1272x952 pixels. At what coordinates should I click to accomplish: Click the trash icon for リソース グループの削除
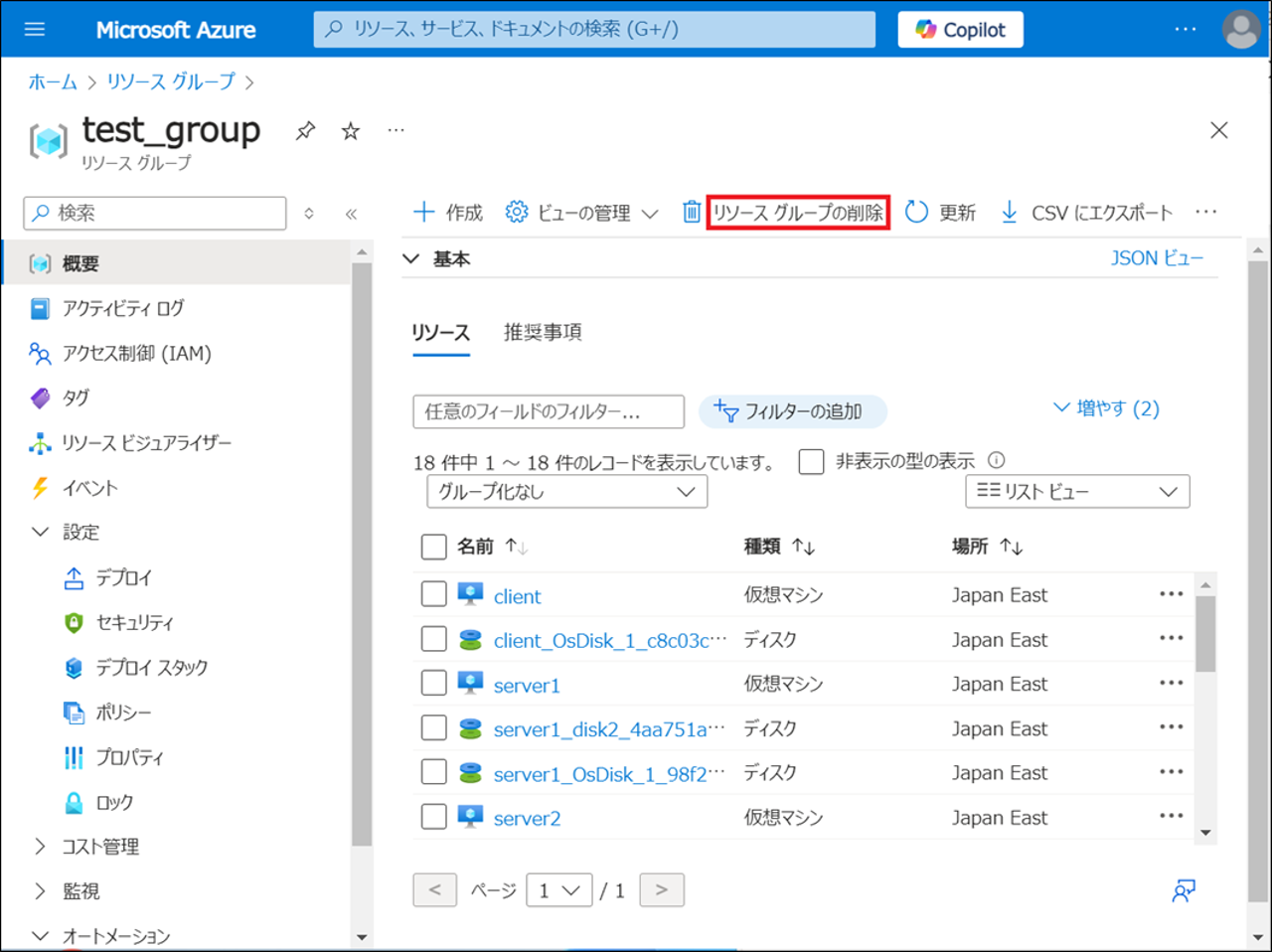[x=692, y=213]
